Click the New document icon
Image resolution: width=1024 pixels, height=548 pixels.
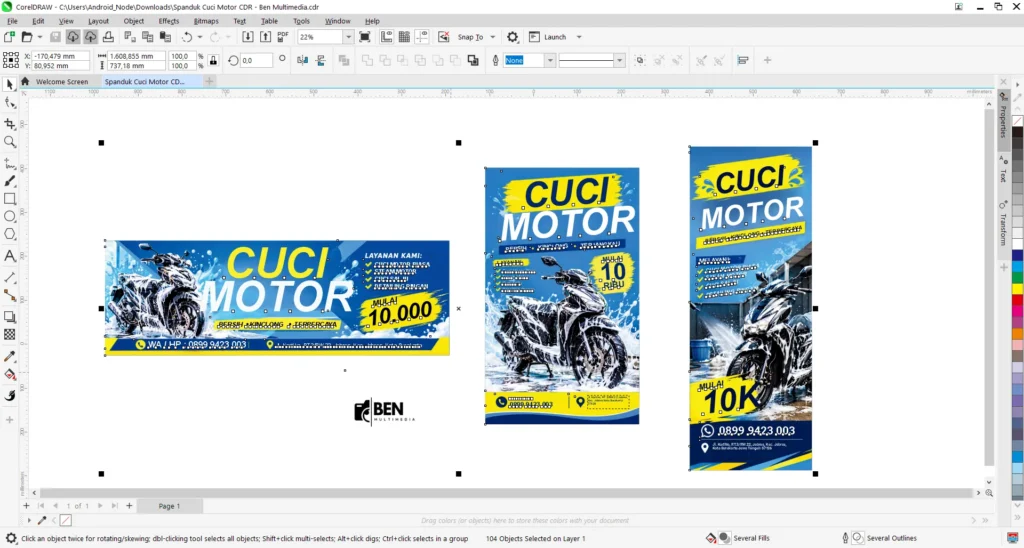point(9,37)
